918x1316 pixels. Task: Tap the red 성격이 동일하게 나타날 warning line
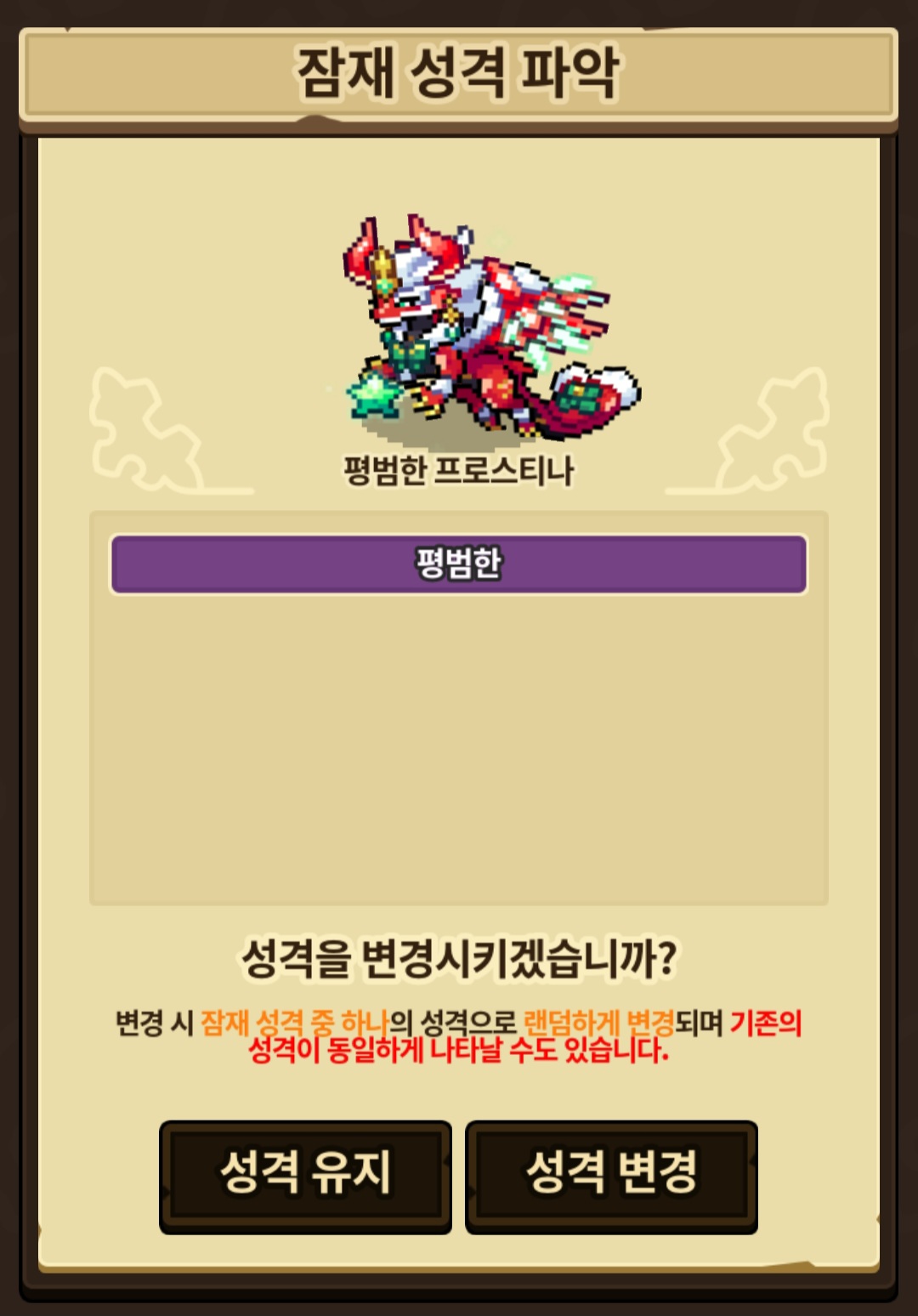[x=376, y=1051]
